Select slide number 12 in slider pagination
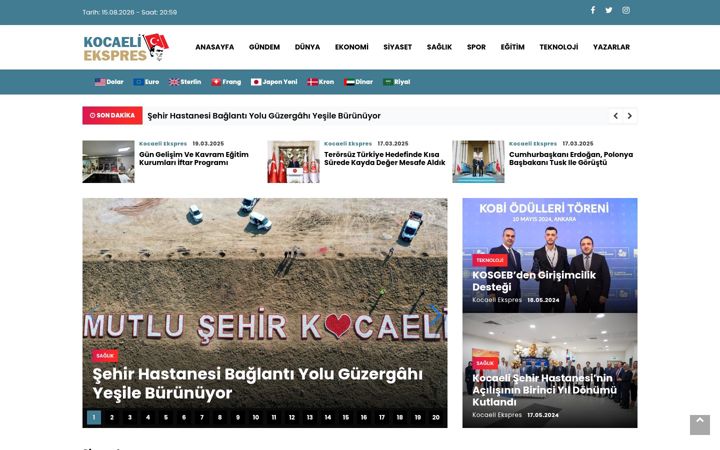 [292, 417]
